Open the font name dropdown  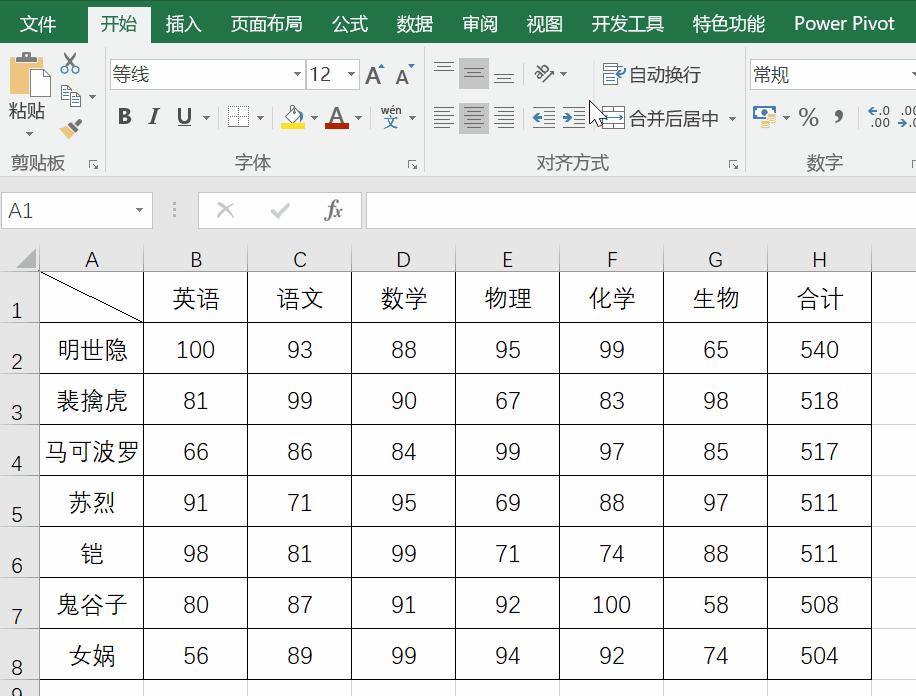click(x=295, y=74)
